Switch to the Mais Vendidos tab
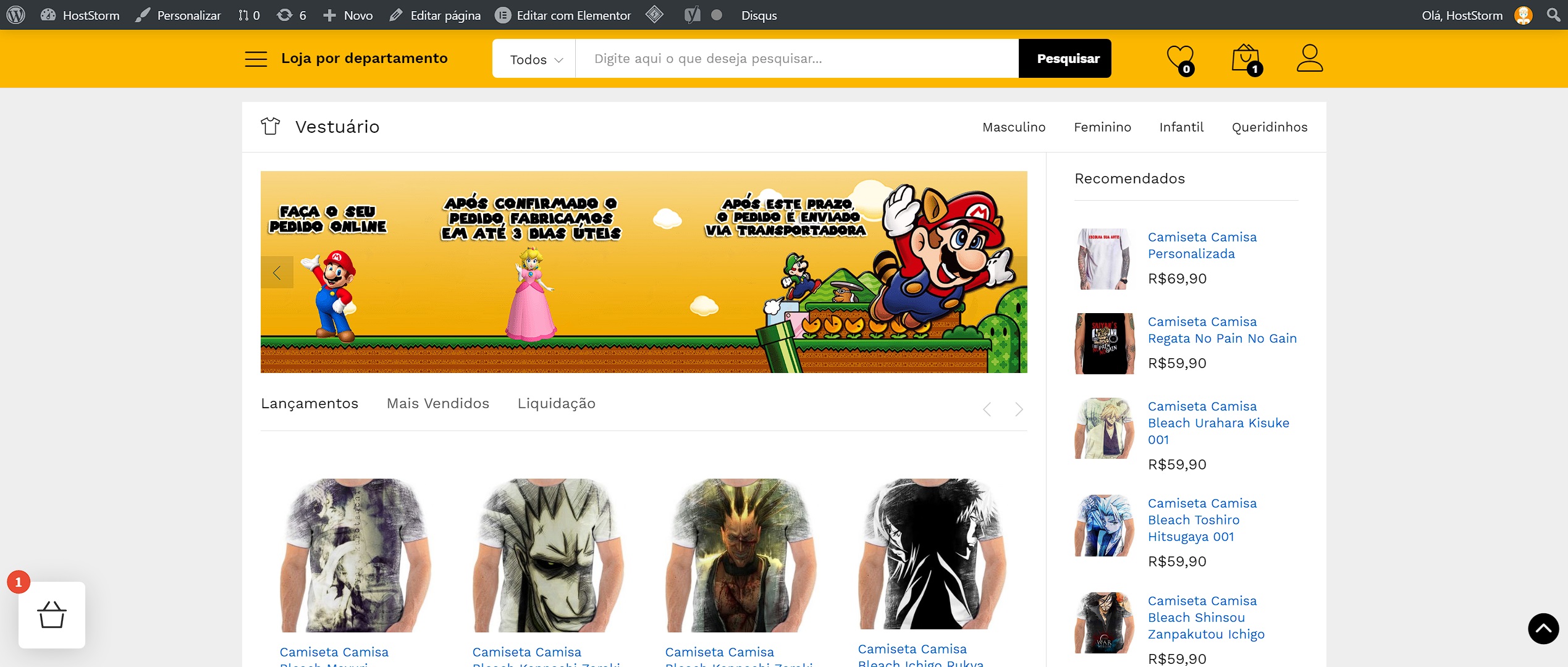This screenshot has height=667, width=1568. pyautogui.click(x=437, y=403)
